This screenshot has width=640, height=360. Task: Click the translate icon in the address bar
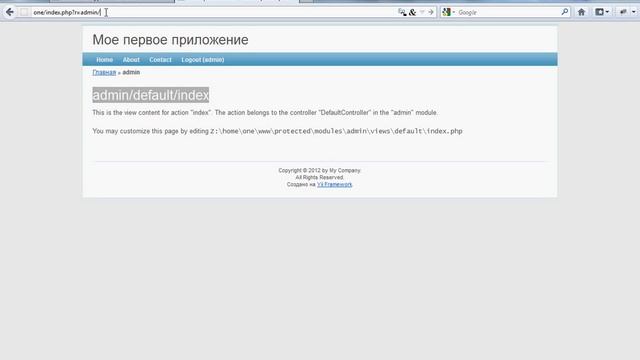click(x=402, y=12)
